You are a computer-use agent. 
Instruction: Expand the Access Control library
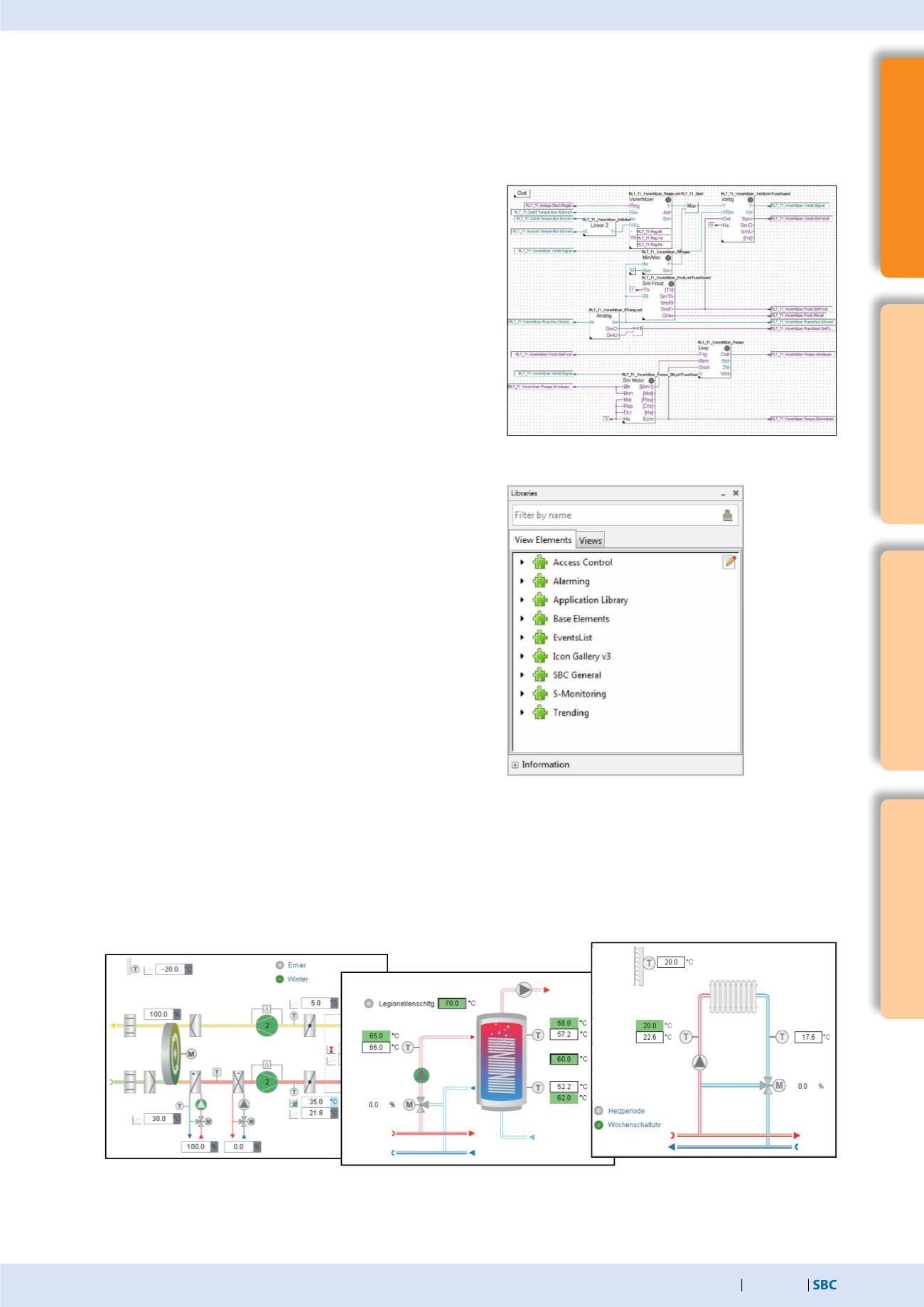pyautogui.click(x=522, y=562)
